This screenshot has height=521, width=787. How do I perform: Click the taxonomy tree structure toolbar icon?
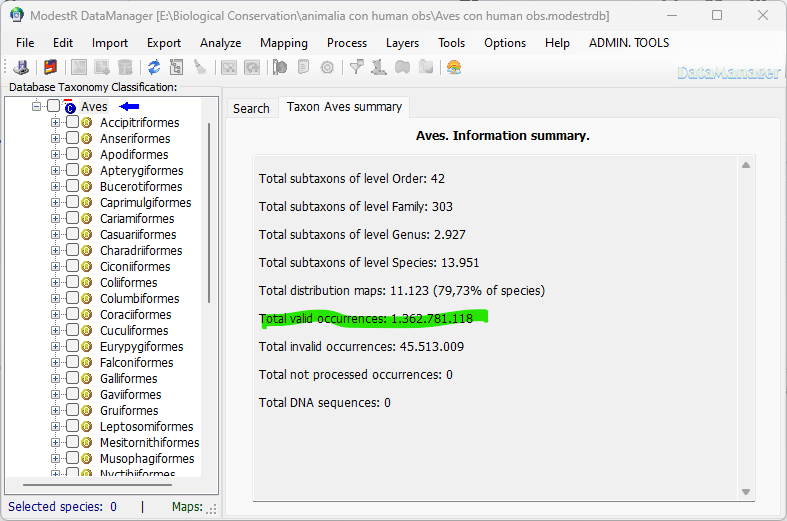point(177,67)
